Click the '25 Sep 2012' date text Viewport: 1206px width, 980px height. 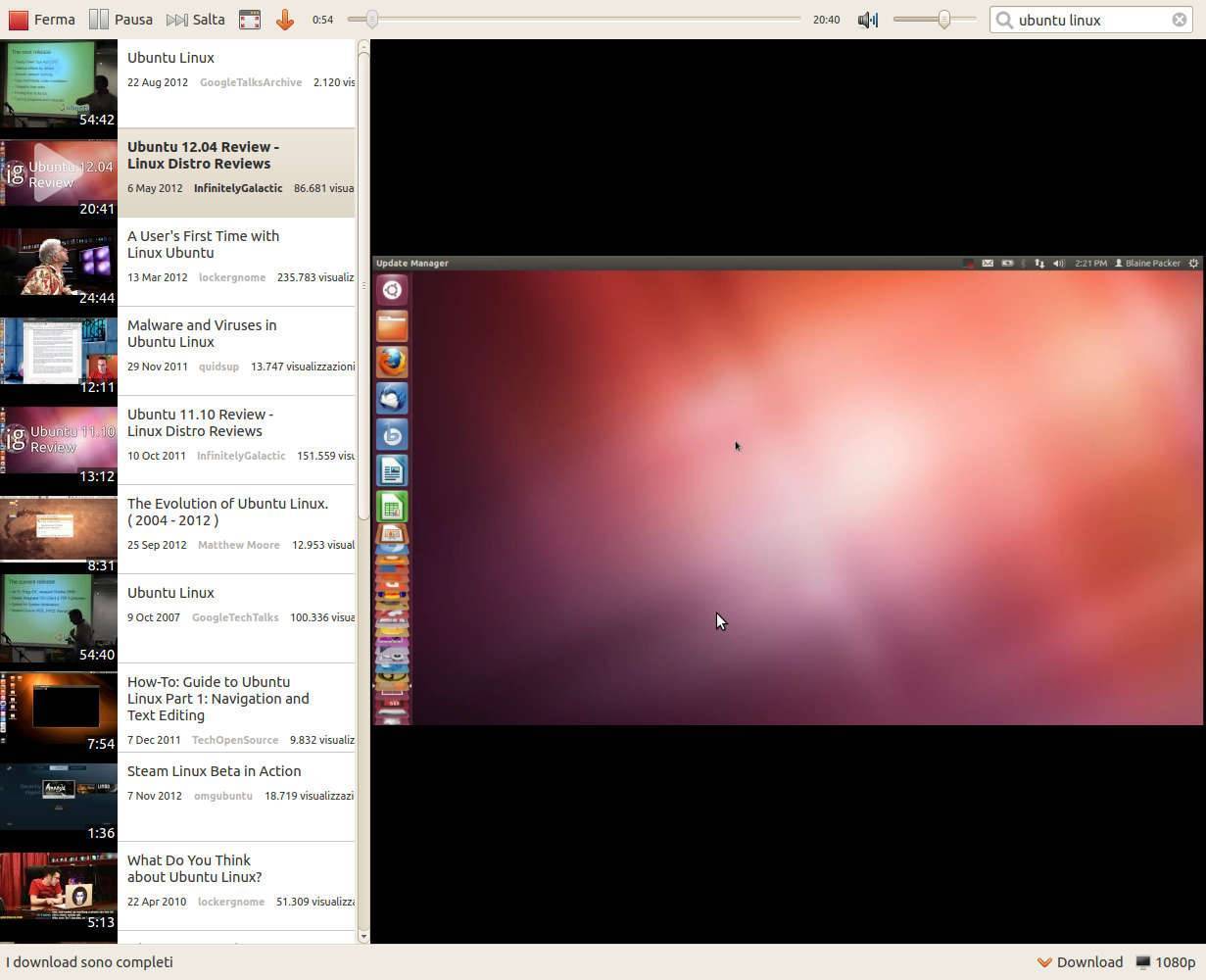point(157,545)
